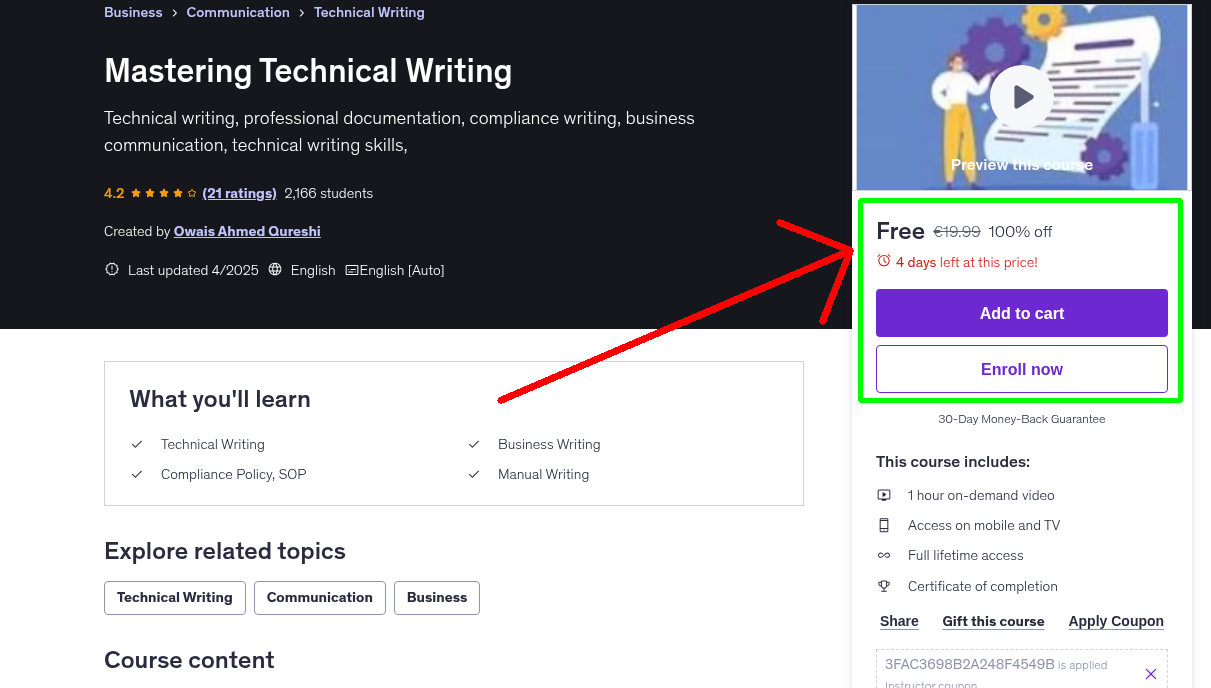The height and width of the screenshot is (688, 1211).
Task: Click the globe language icon
Action: (275, 270)
